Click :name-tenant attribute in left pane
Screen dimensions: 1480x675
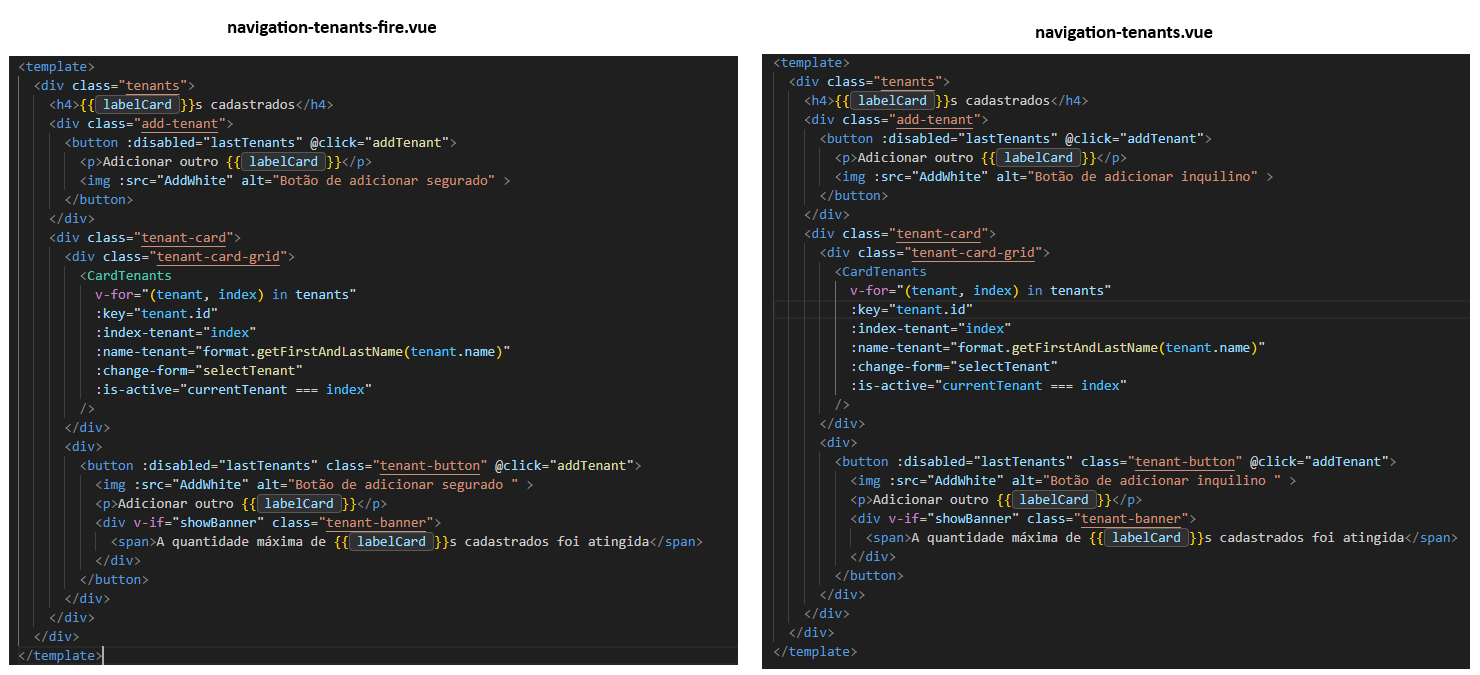click(142, 352)
